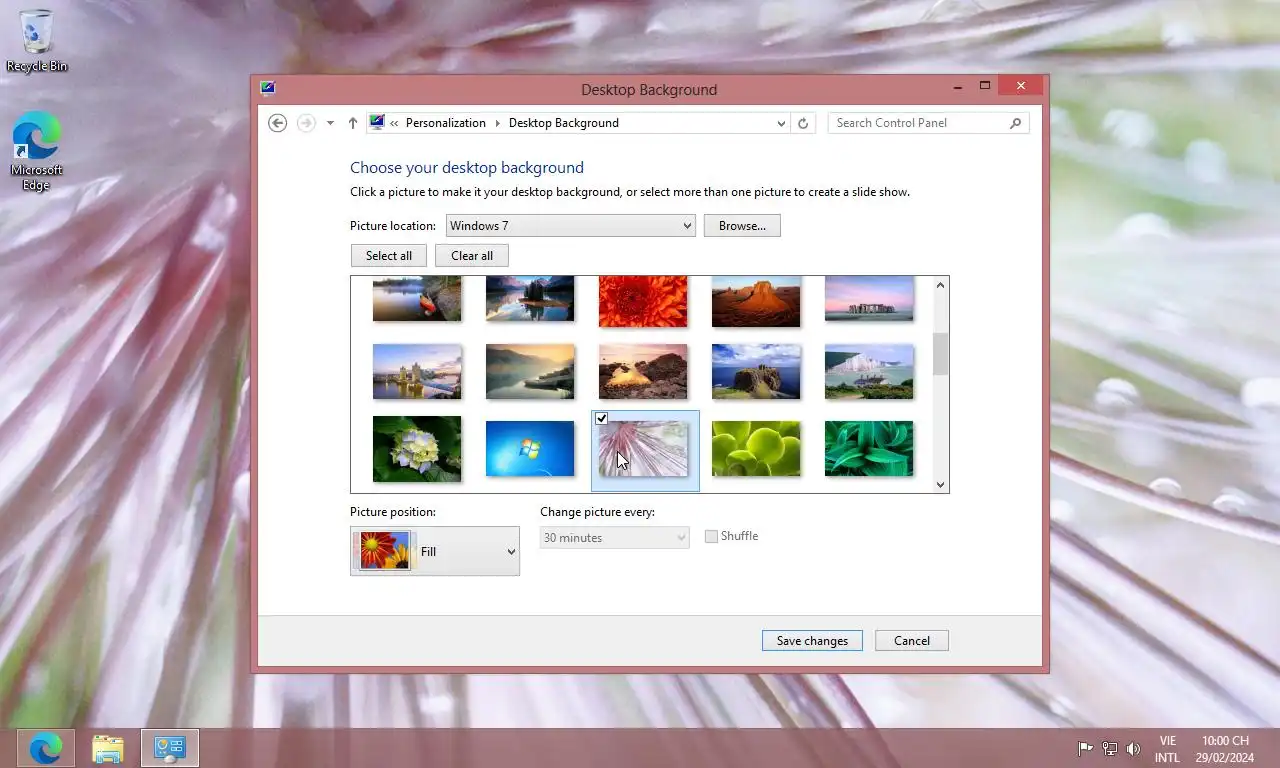
Task: Click the taskbar clock and date
Action: click(x=1225, y=749)
